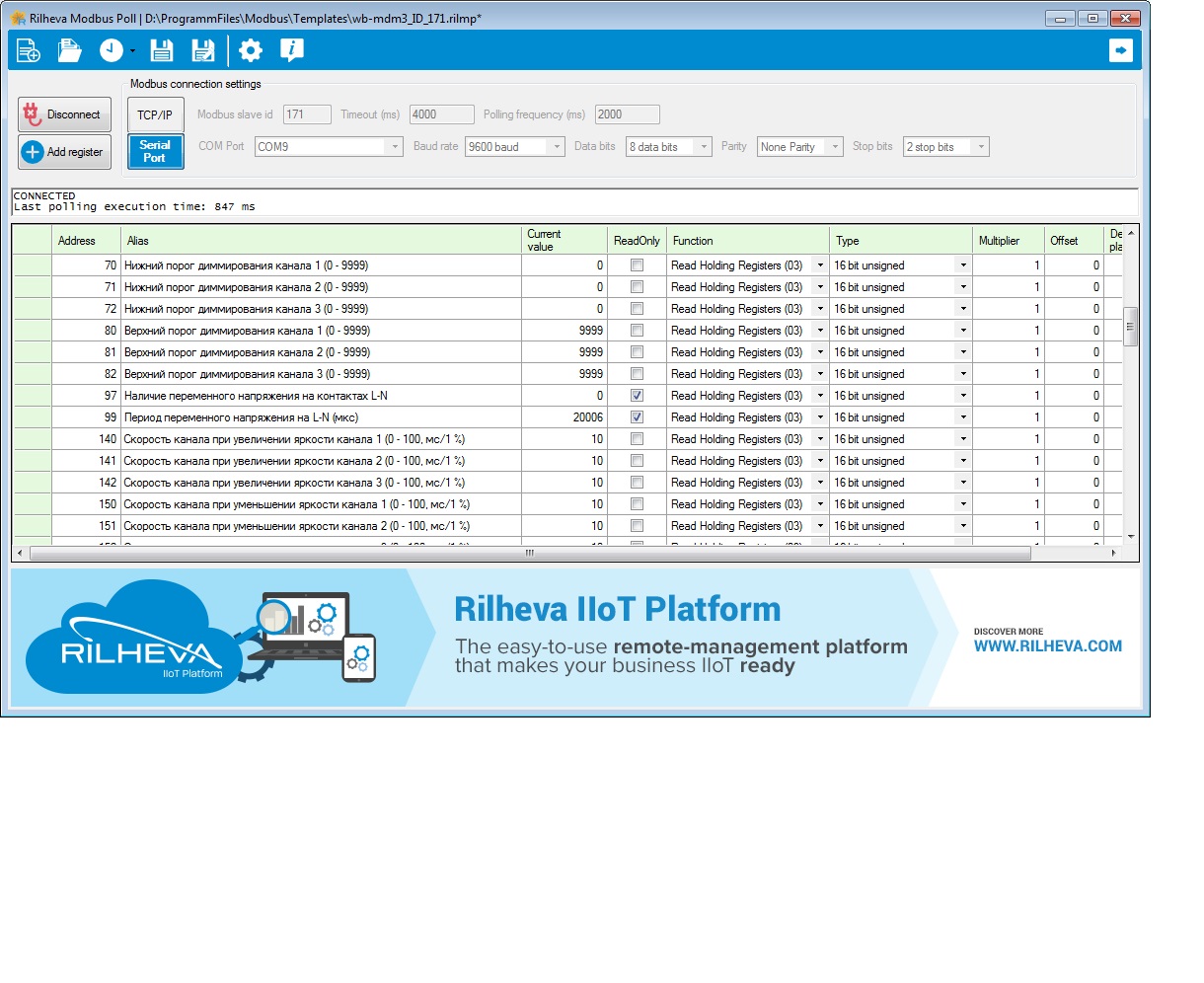Click the Modbus slave id field
This screenshot has height=983, width=1204.
pyautogui.click(x=307, y=114)
